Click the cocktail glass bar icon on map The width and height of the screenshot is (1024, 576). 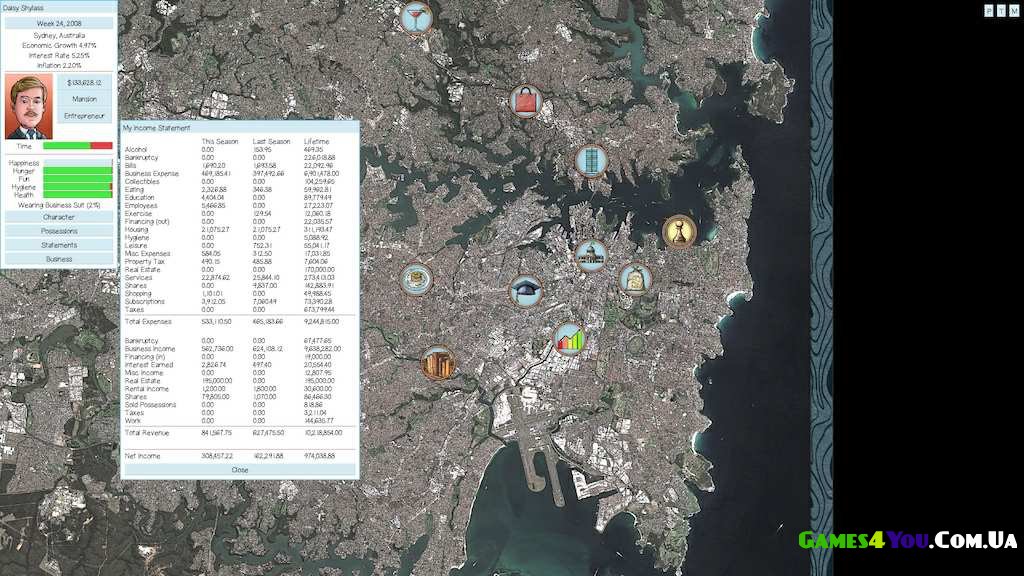pos(415,17)
